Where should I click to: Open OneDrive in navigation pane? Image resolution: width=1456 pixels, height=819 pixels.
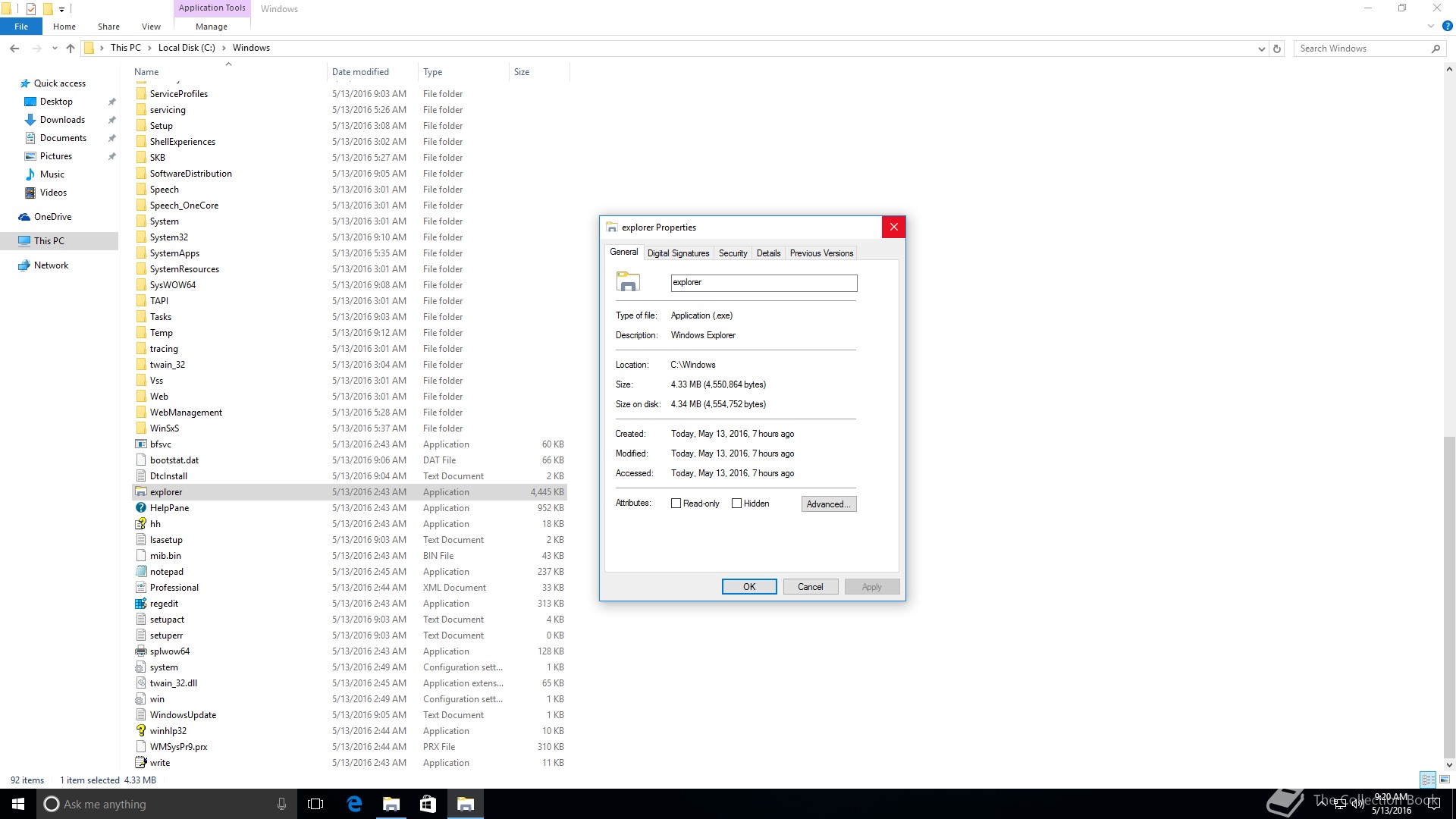point(52,217)
